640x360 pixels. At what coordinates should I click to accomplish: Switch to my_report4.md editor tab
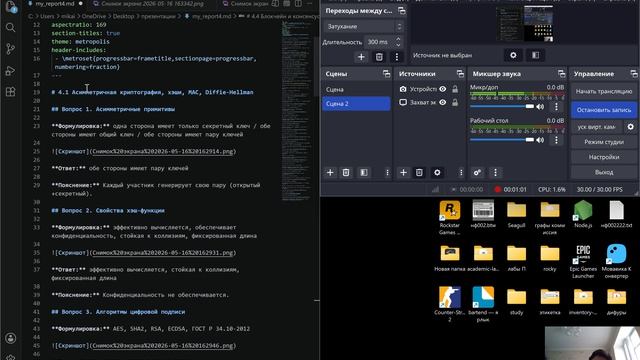pos(56,4)
